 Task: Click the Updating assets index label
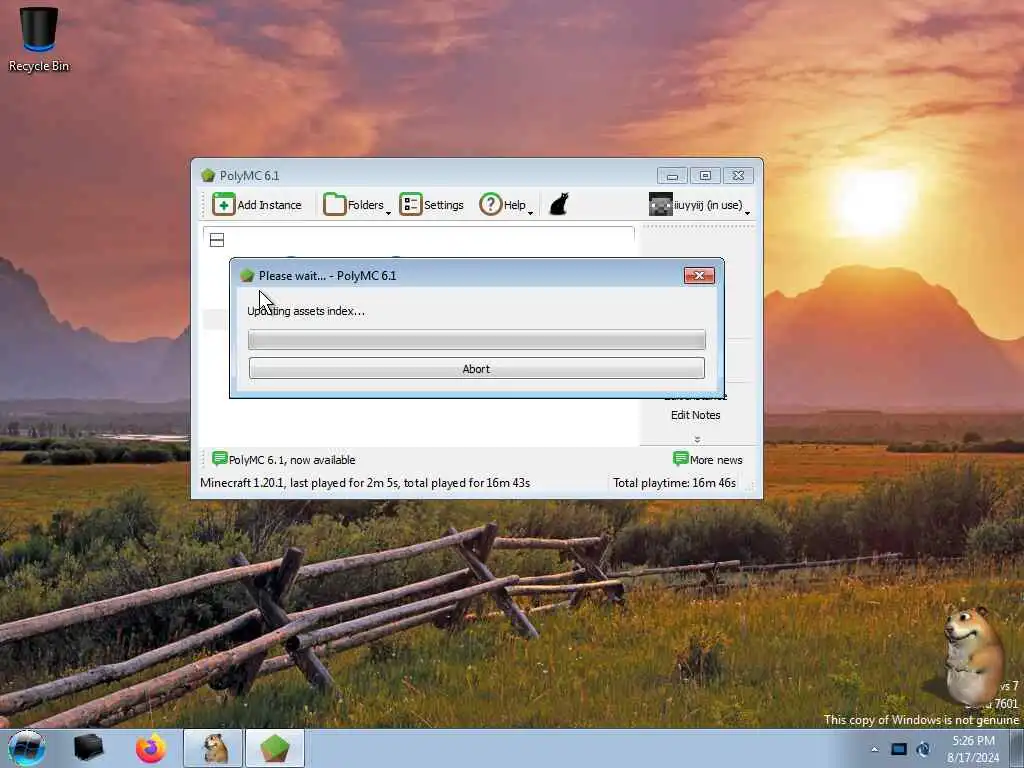(x=306, y=311)
